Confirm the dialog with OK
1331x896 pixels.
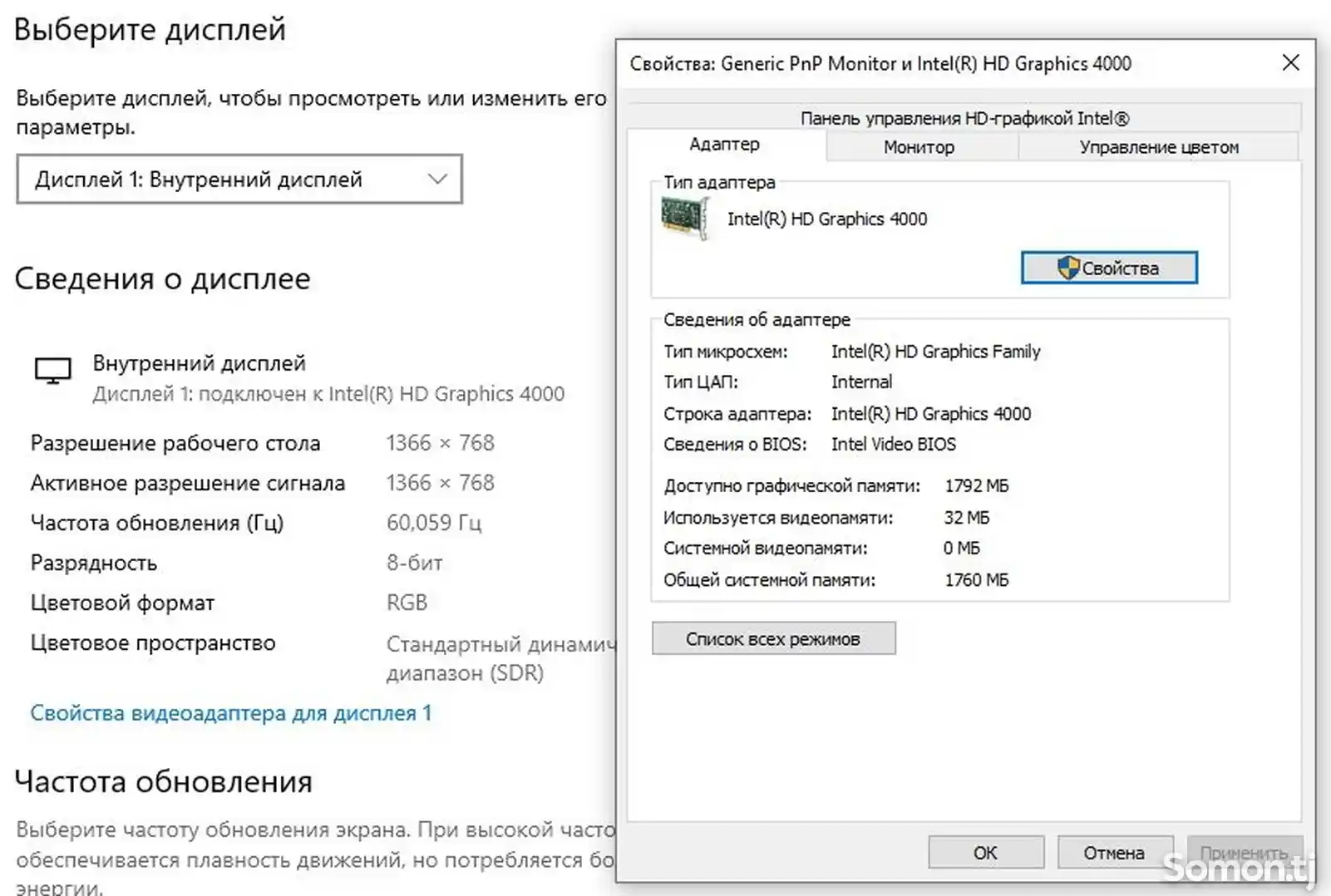tap(985, 853)
